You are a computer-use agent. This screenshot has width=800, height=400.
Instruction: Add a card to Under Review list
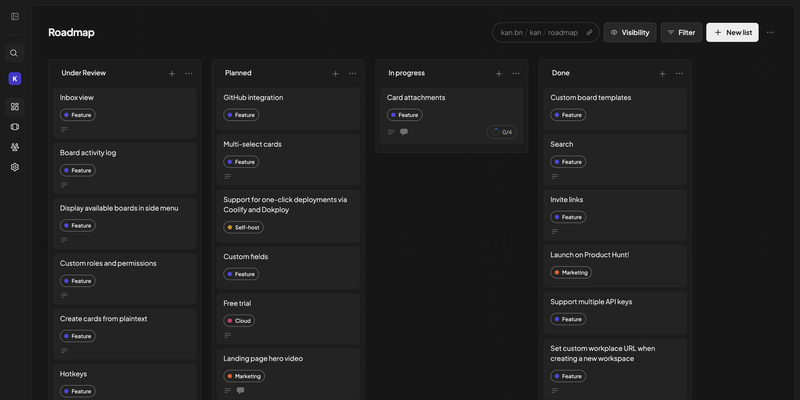tap(172, 73)
